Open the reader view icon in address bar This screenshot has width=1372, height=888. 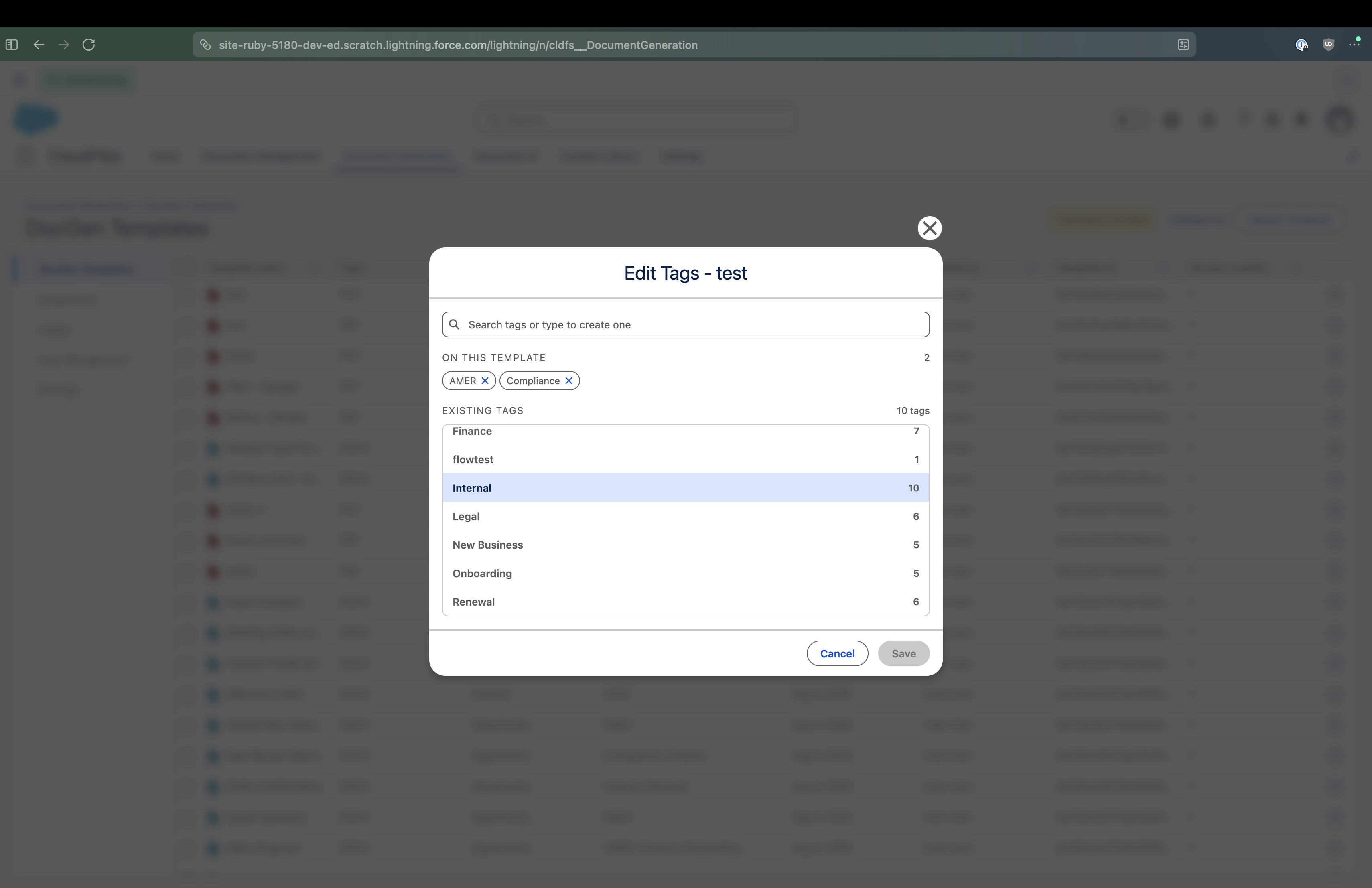tap(1183, 45)
